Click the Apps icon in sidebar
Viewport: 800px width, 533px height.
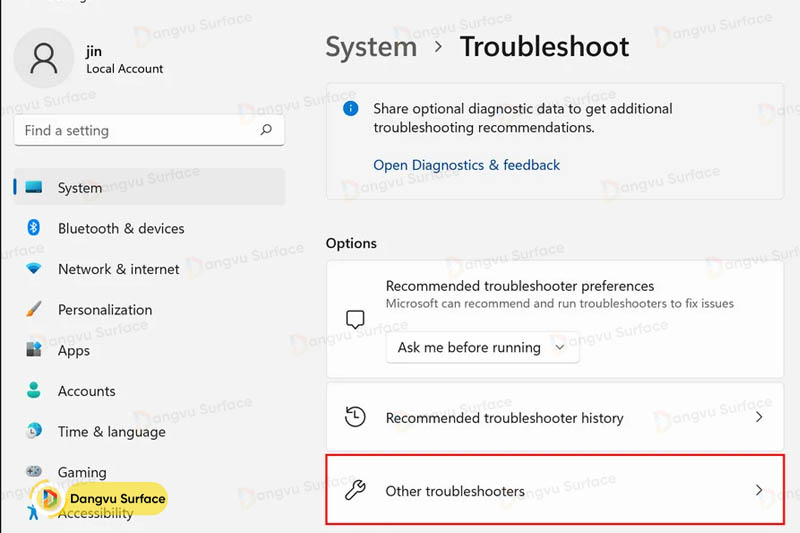click(34, 349)
